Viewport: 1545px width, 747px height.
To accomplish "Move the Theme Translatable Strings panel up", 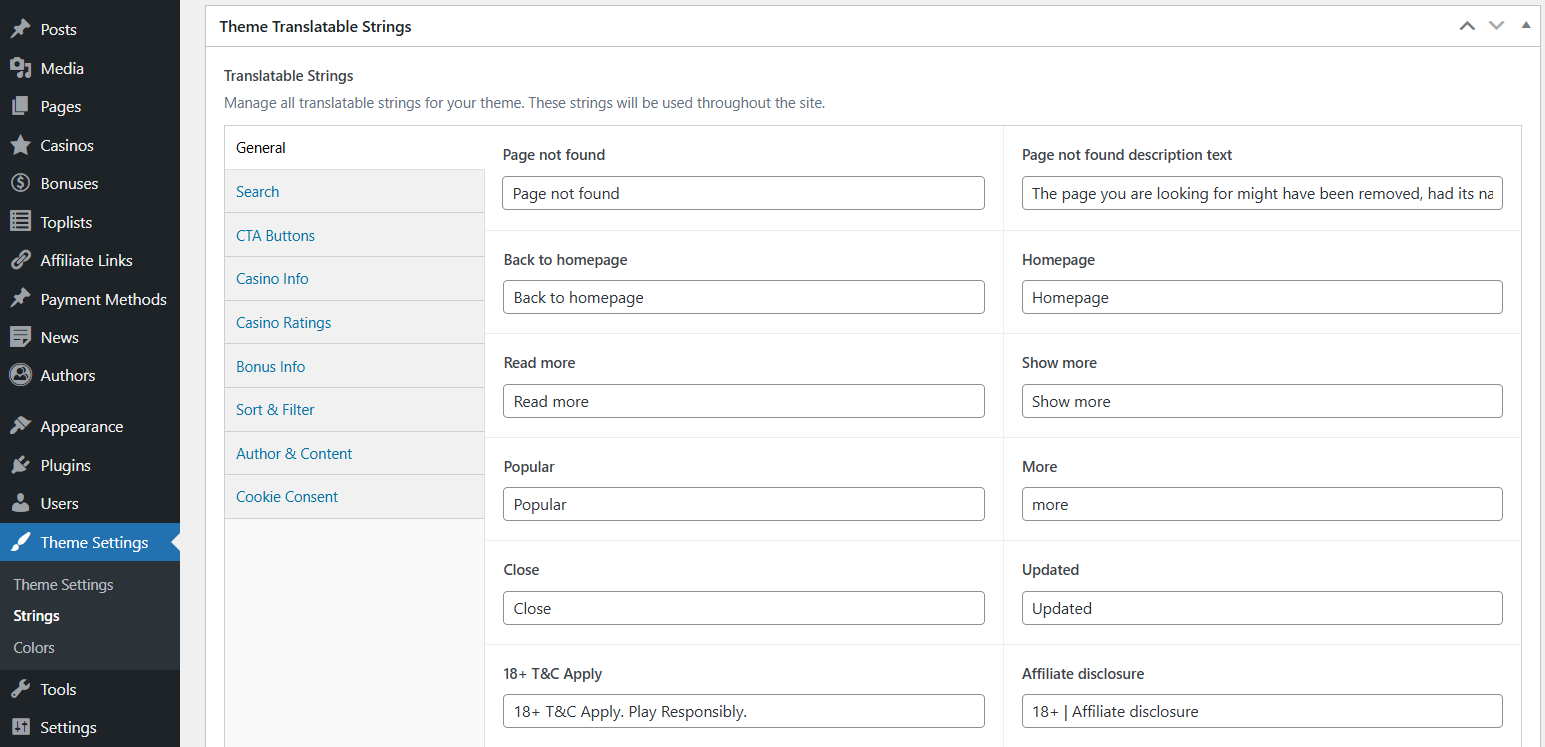I will click(x=1467, y=26).
